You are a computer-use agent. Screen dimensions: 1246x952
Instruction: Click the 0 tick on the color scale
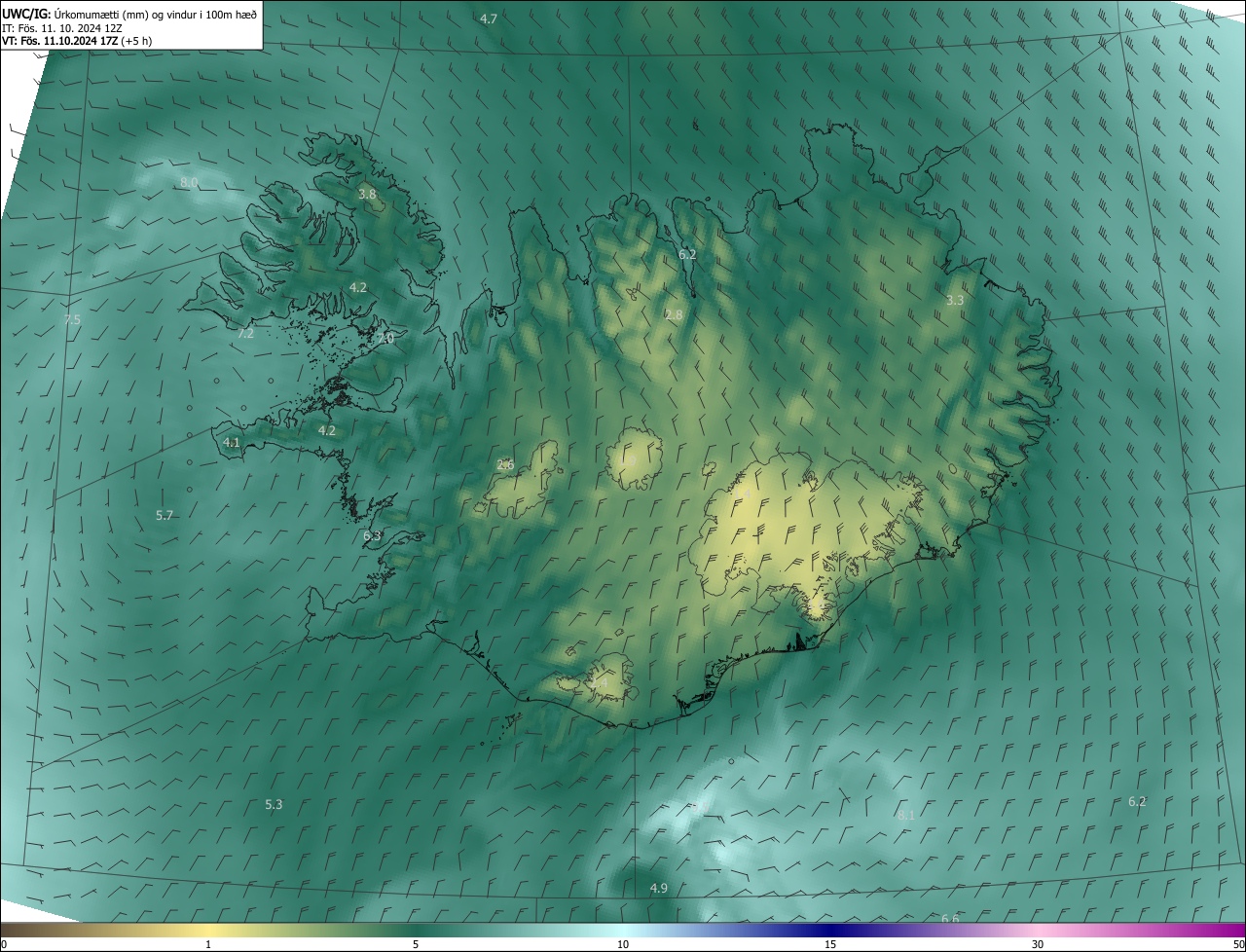coord(4,944)
